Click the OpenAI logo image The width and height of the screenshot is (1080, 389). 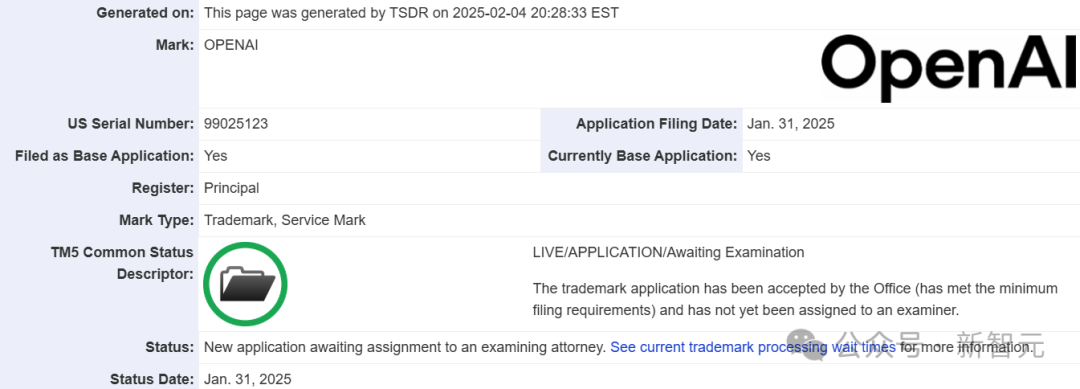(x=951, y=67)
